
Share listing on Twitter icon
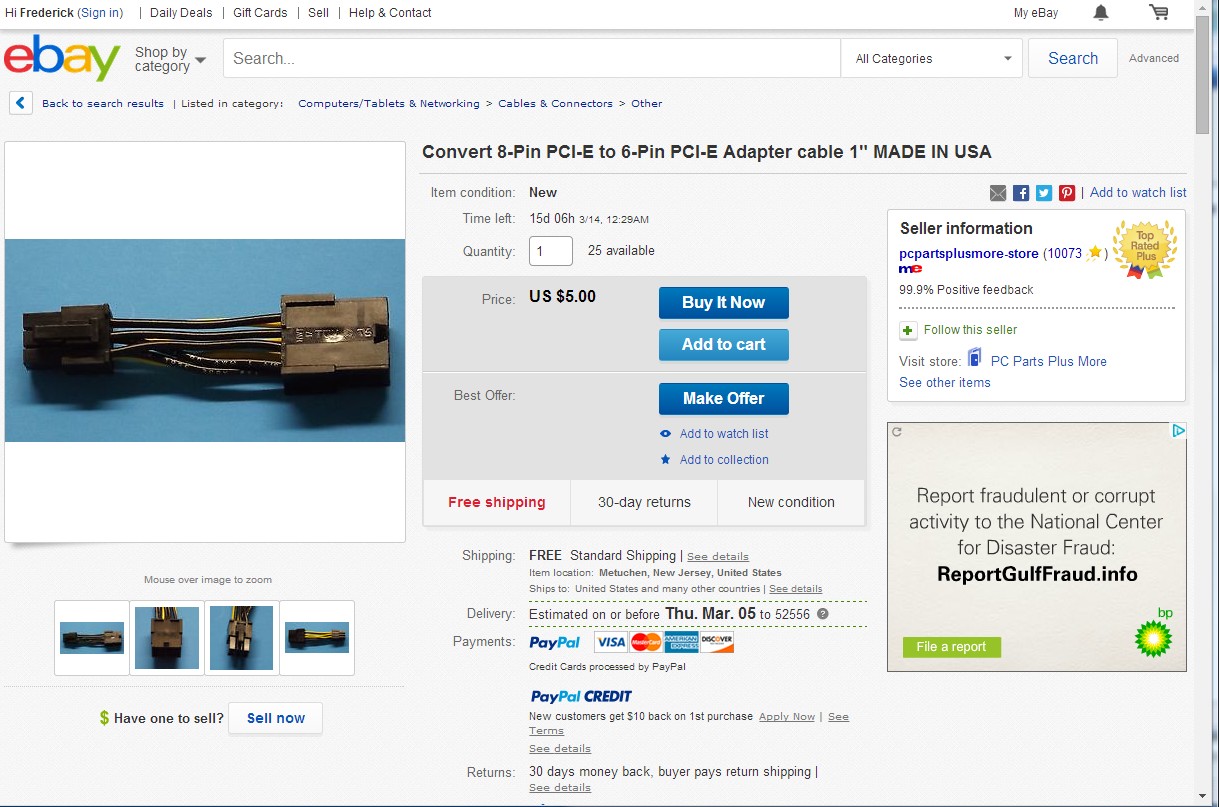[x=1044, y=193]
